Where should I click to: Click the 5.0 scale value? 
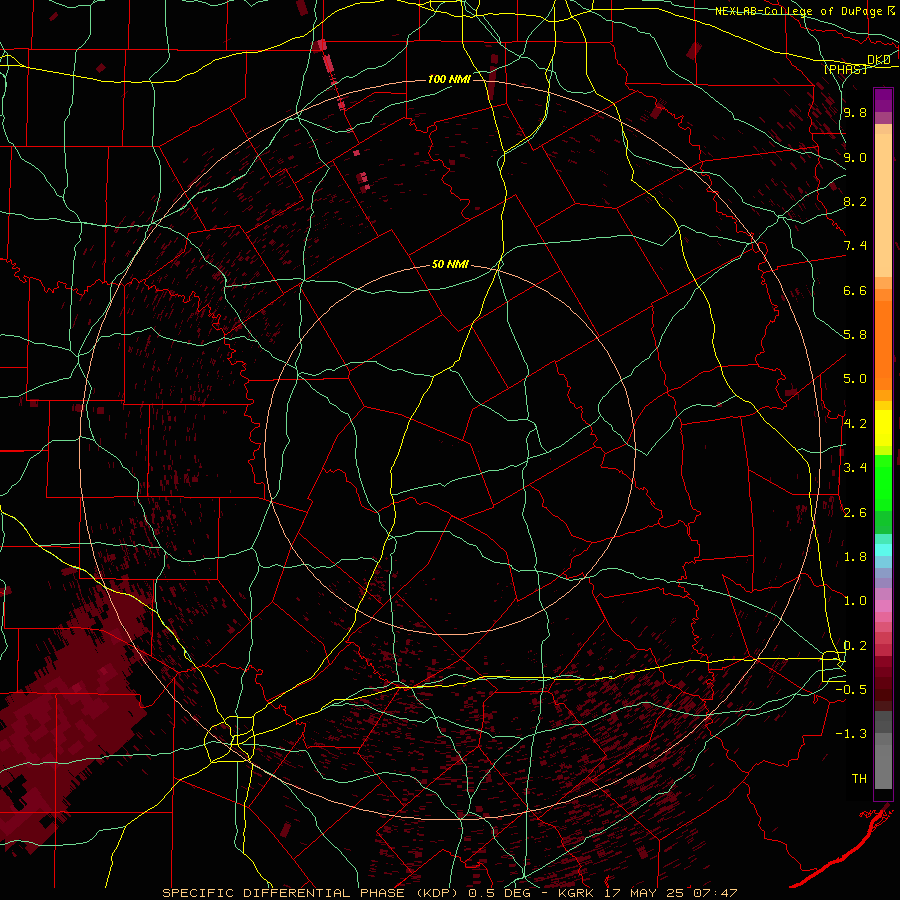pyautogui.click(x=855, y=379)
